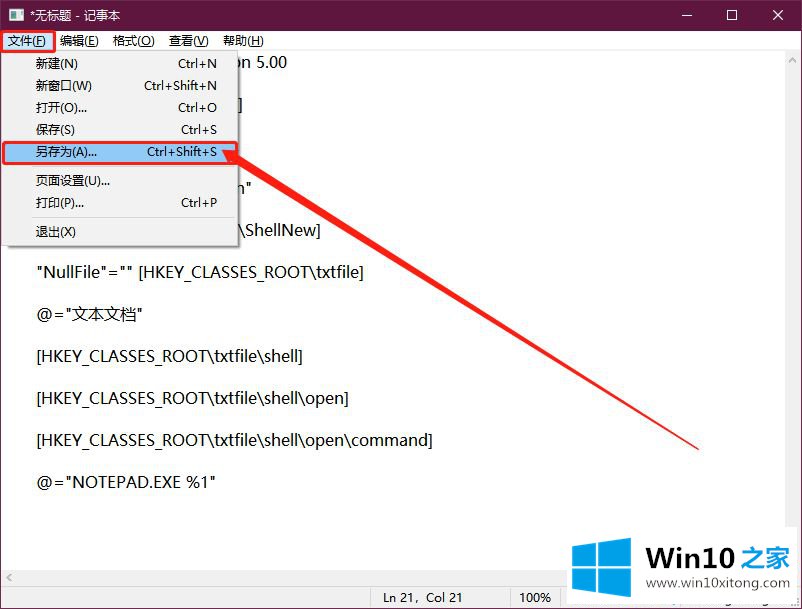Select 打印(P)... menu entry
Viewport: 802px width, 609px height.
[x=120, y=202]
